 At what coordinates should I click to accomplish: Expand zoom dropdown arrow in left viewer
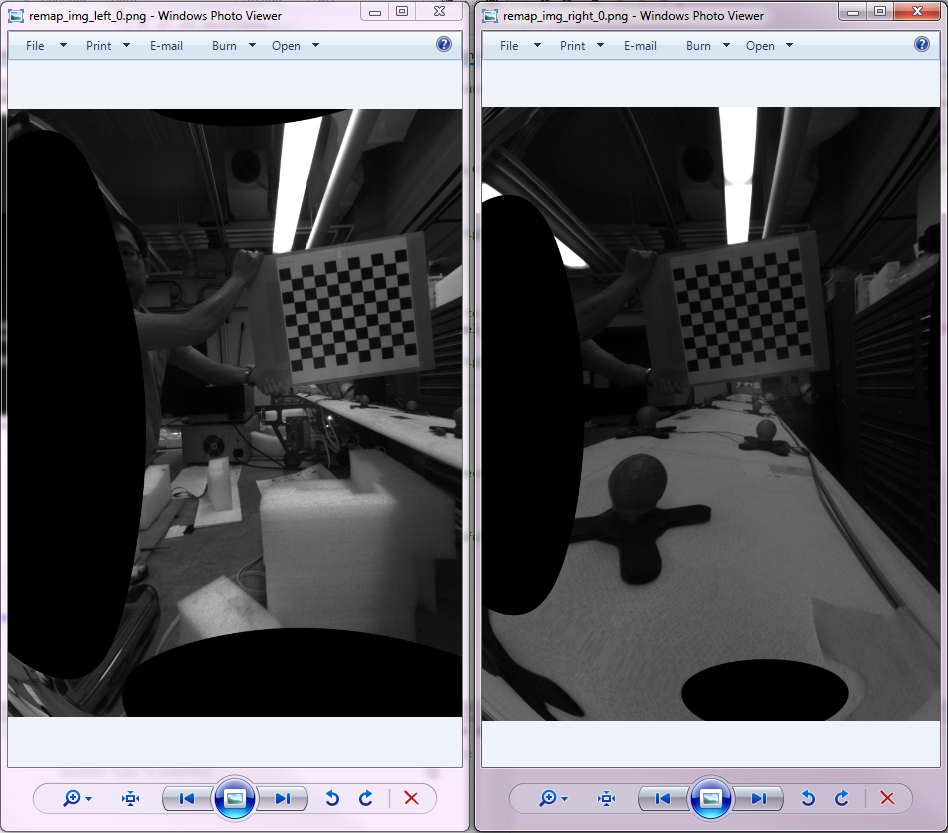coord(89,799)
